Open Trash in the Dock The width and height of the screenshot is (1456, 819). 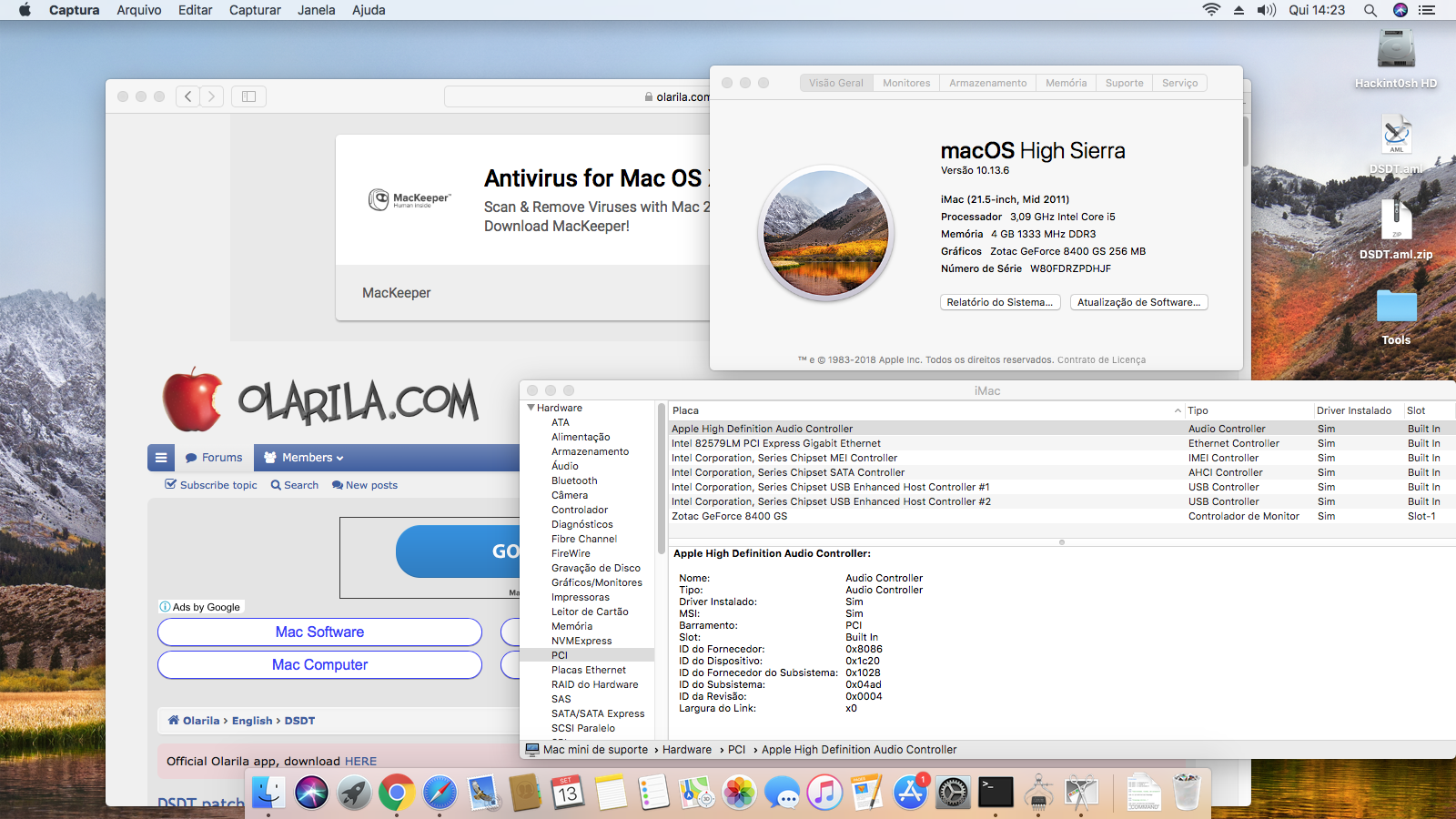pos(1187,793)
